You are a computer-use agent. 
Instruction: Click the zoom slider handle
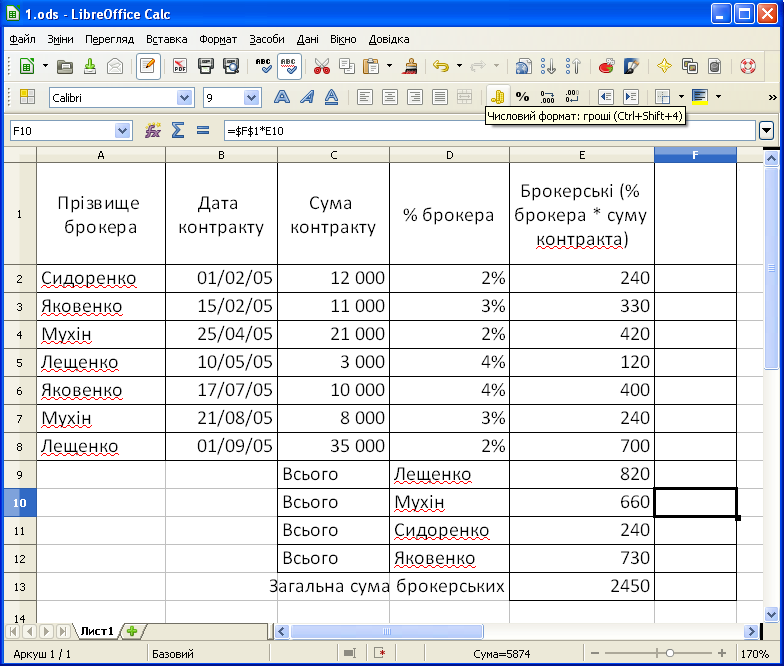click(x=670, y=653)
